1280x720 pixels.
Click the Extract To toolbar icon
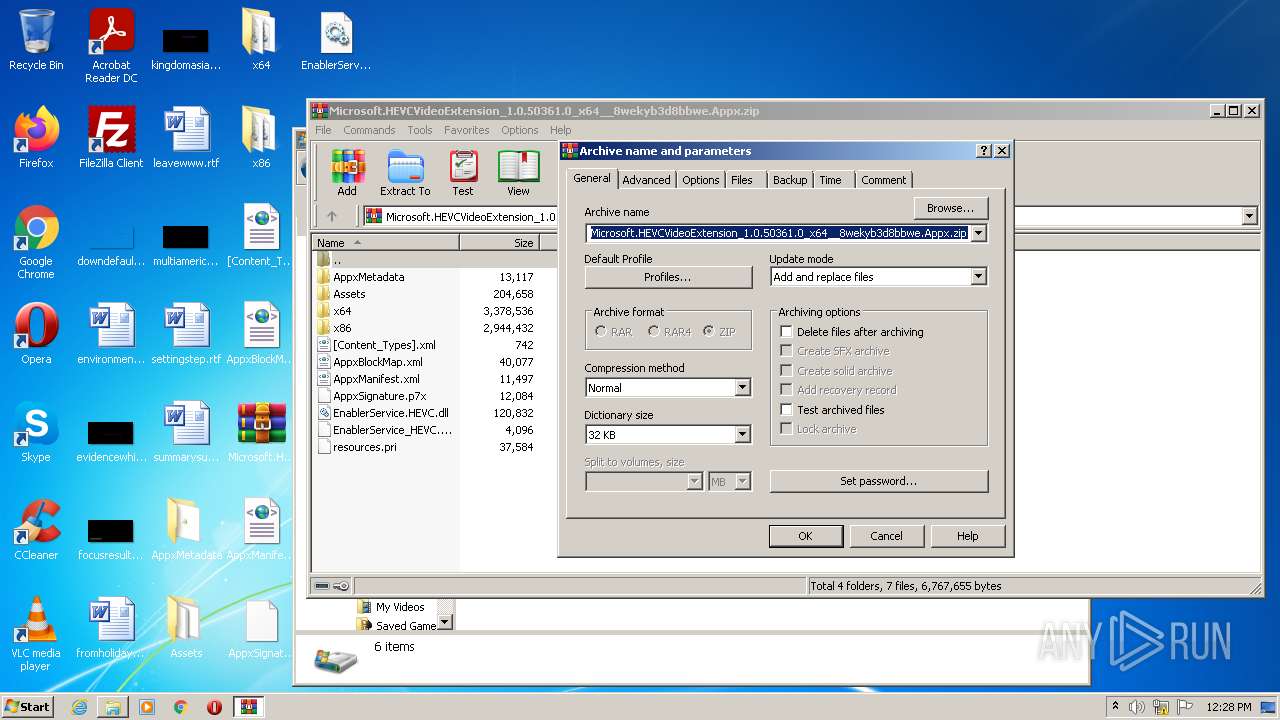point(405,173)
